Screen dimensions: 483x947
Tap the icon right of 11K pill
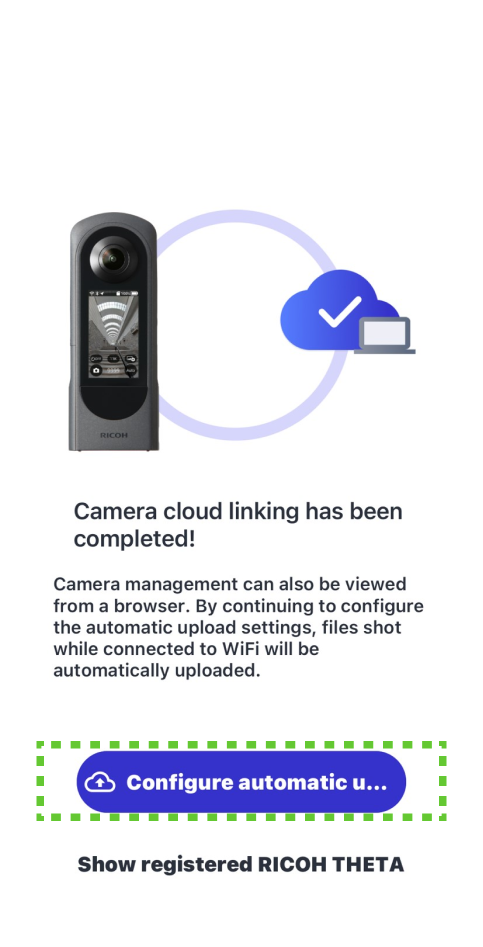(131, 358)
